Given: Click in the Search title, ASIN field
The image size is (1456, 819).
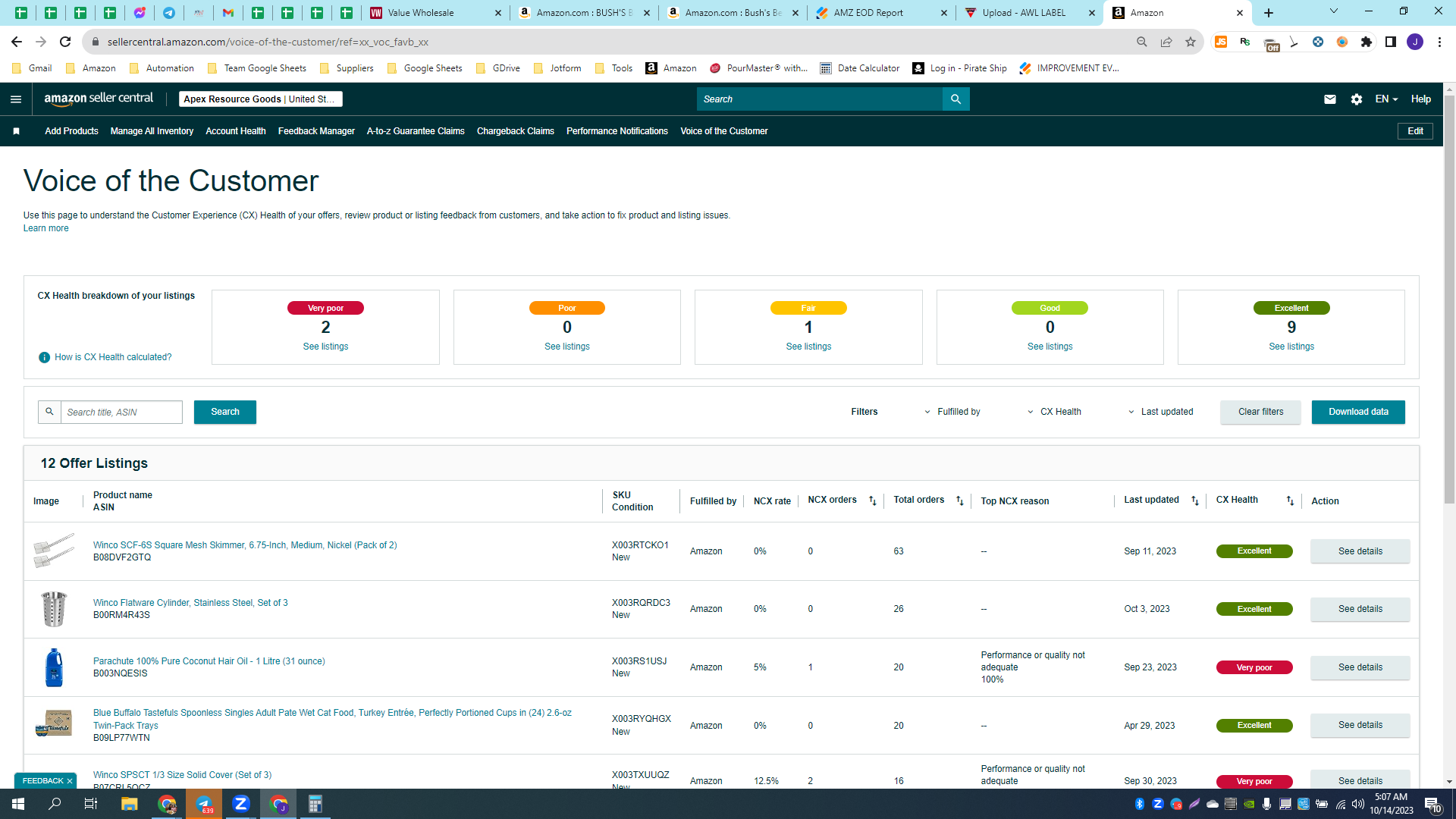Looking at the screenshot, I should pos(121,412).
